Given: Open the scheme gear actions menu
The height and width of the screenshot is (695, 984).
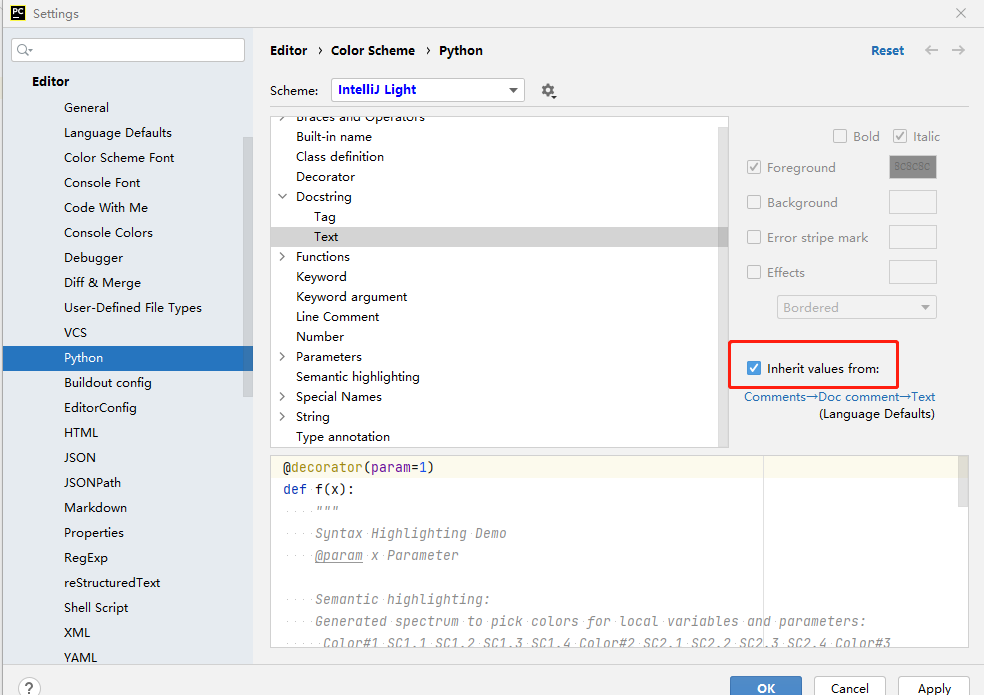Looking at the screenshot, I should pyautogui.click(x=548, y=91).
